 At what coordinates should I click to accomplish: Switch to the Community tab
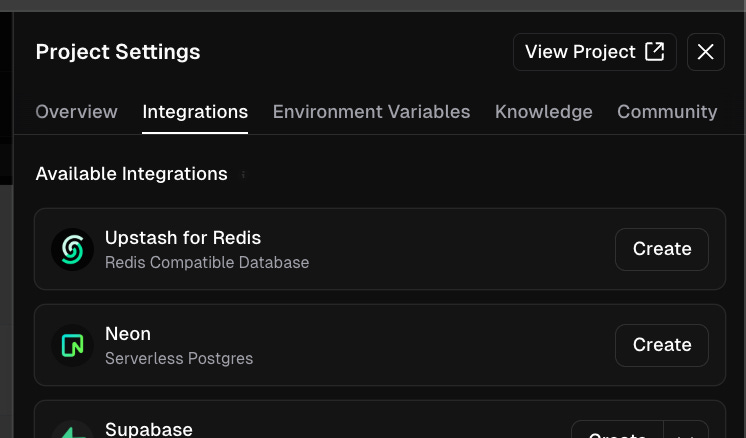pos(667,112)
